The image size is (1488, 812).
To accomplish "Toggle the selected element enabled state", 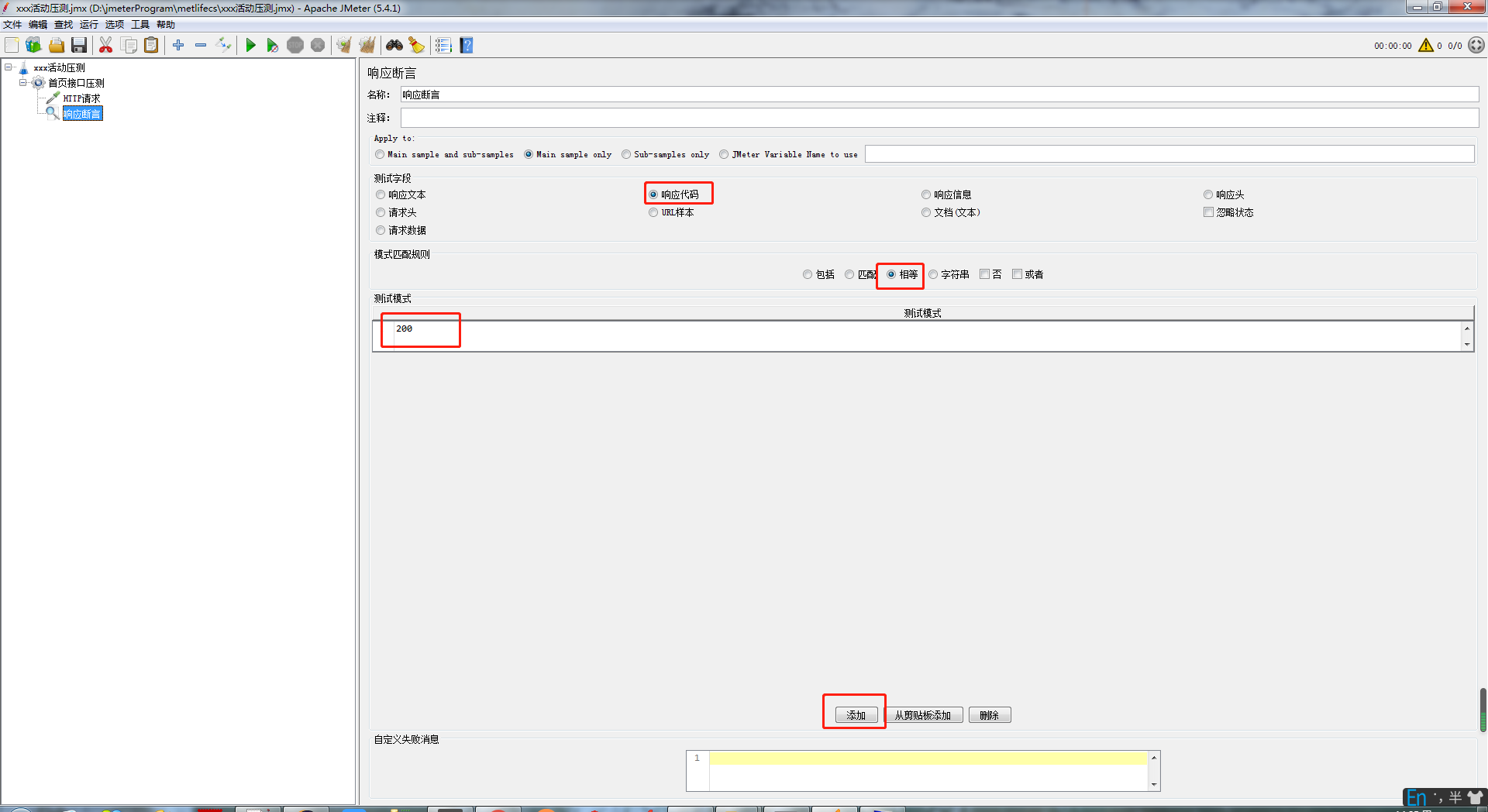I will pos(223,45).
